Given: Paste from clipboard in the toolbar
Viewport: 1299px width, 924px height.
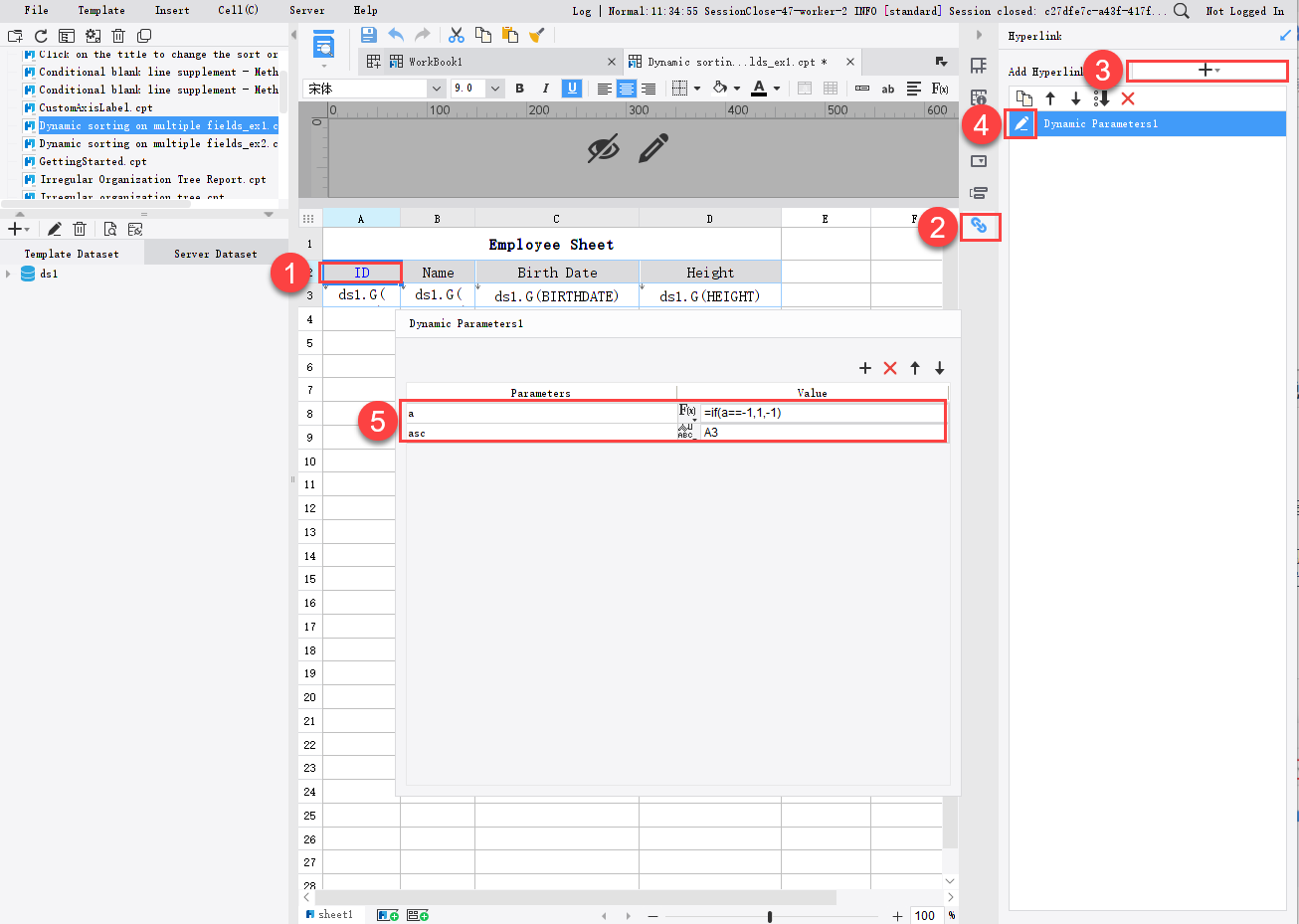Looking at the screenshot, I should [x=510, y=35].
